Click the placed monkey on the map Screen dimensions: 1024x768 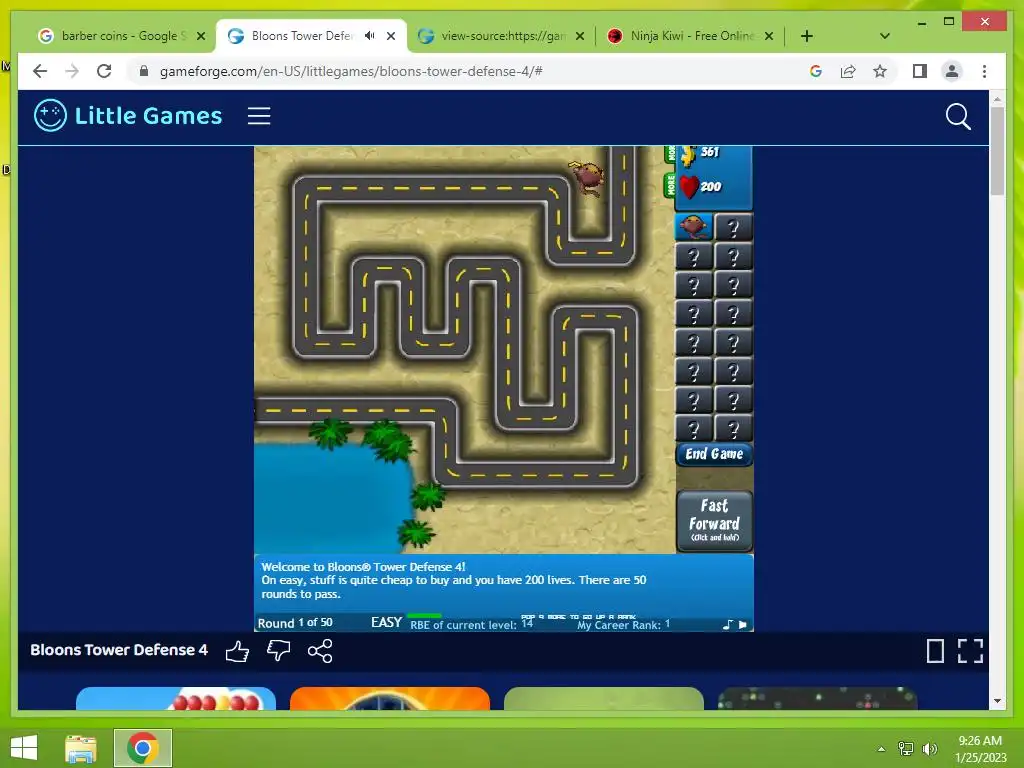587,178
